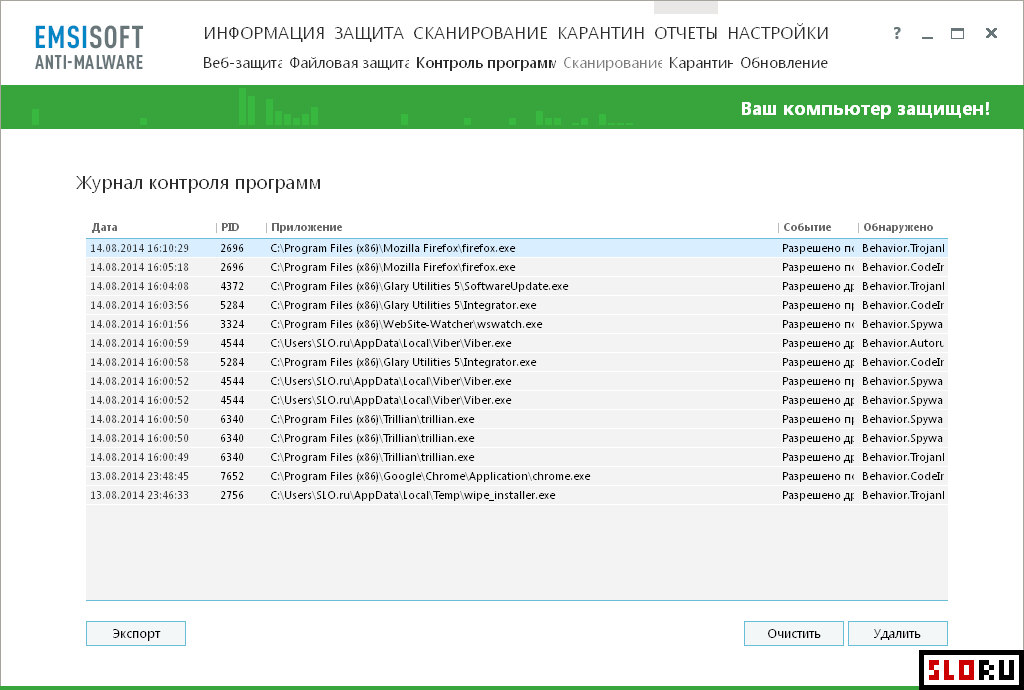1024x690 pixels.
Task: Click the event cell in the SoftwareUpdate.exe row
Action: point(818,286)
